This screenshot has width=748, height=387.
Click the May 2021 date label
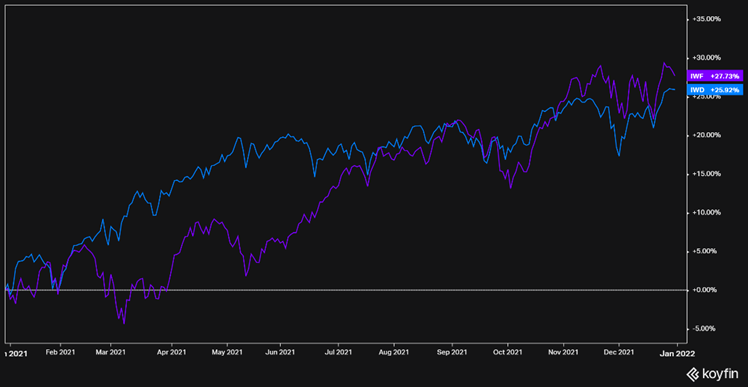(x=227, y=353)
